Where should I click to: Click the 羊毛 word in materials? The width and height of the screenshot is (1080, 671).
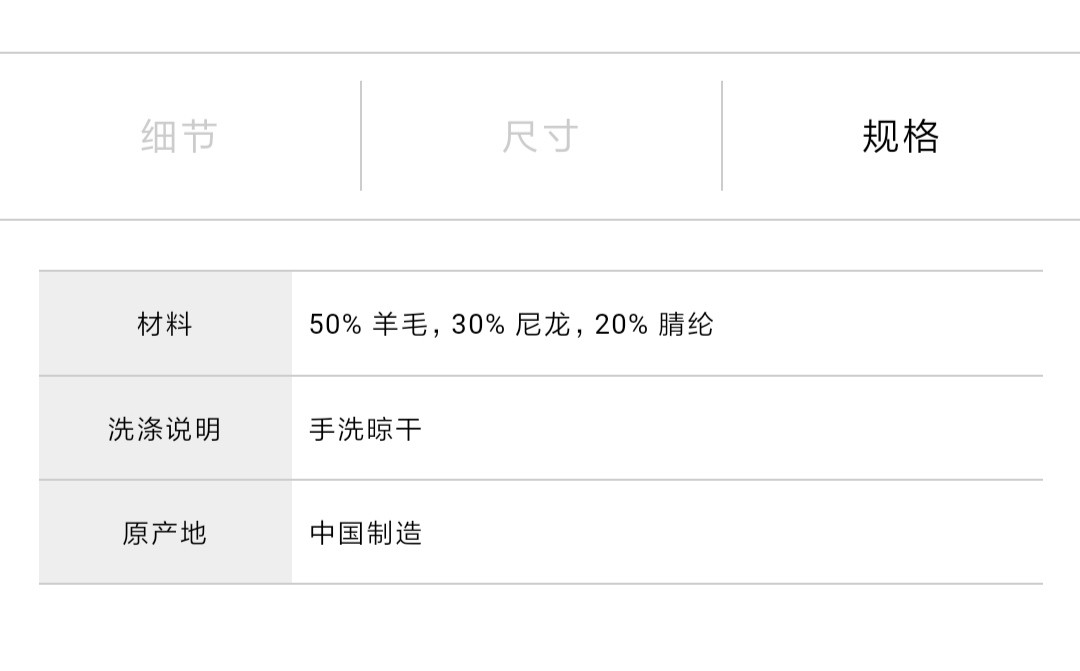coord(400,324)
